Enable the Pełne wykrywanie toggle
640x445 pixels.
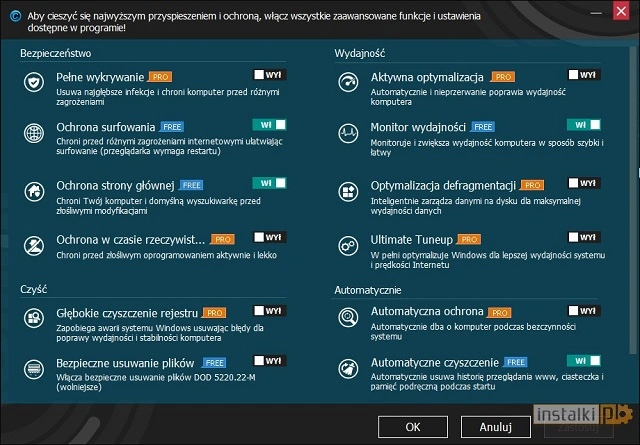tap(268, 74)
